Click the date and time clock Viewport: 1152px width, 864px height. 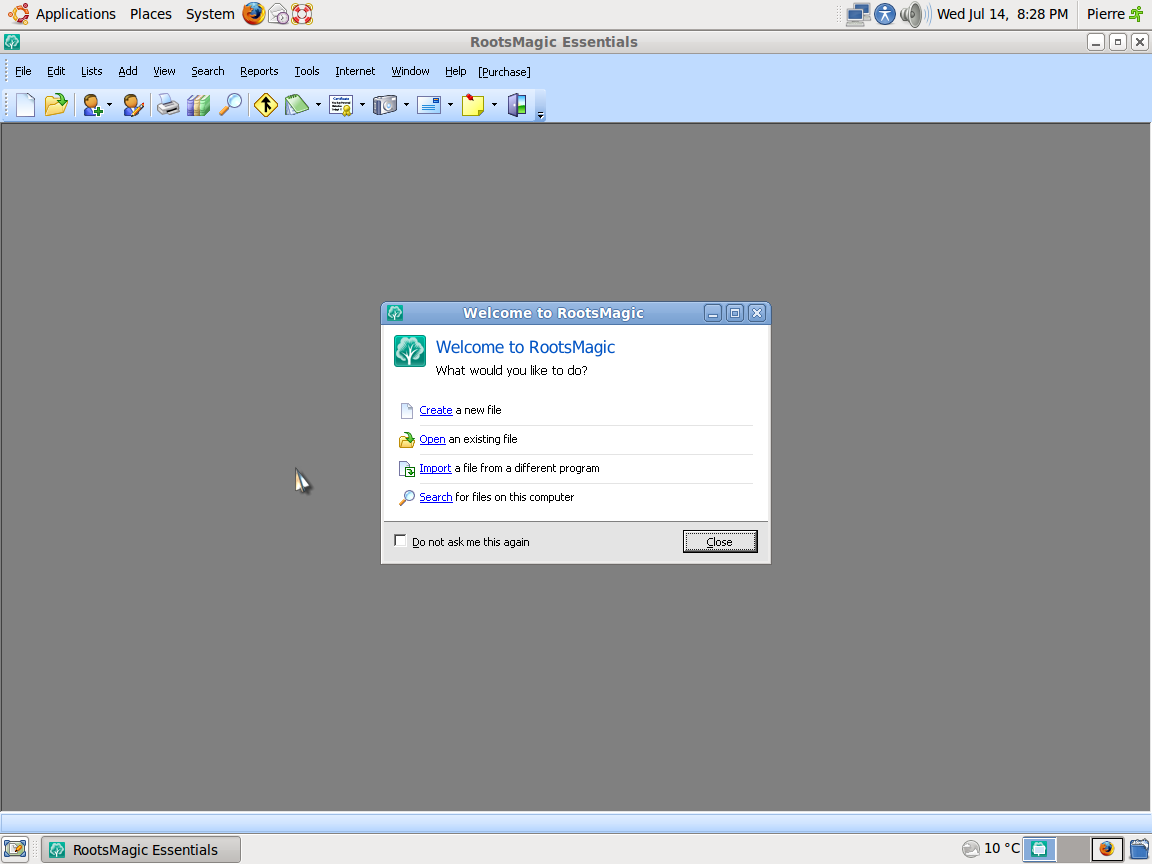click(1002, 14)
